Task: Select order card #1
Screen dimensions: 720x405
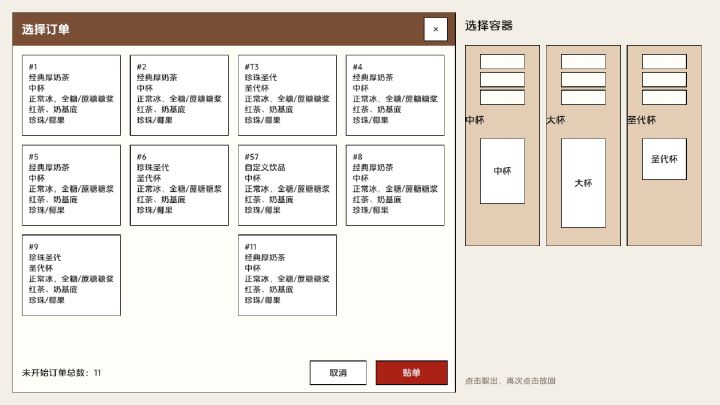Action: point(71,95)
